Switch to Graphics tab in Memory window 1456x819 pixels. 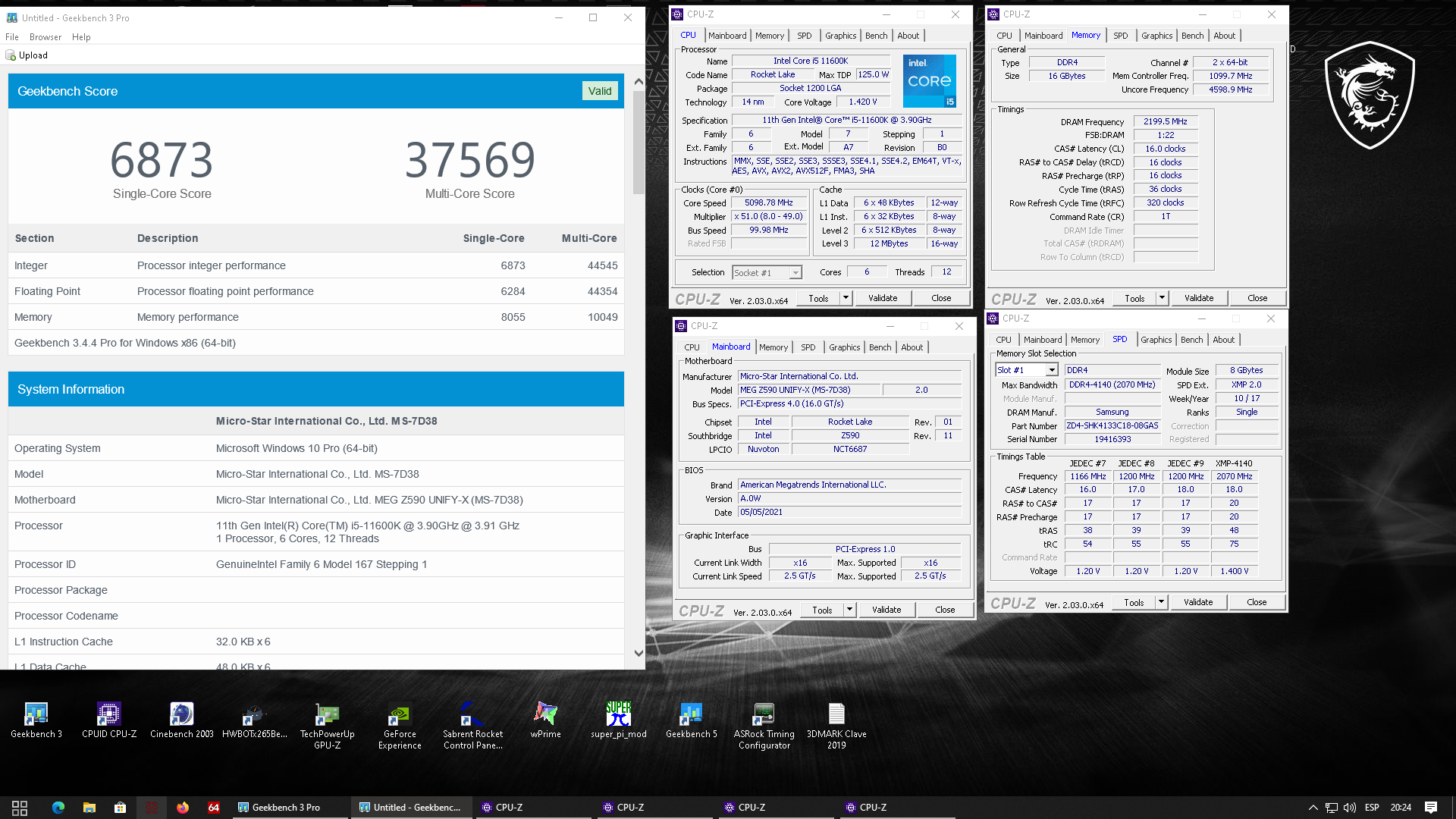pos(1156,36)
